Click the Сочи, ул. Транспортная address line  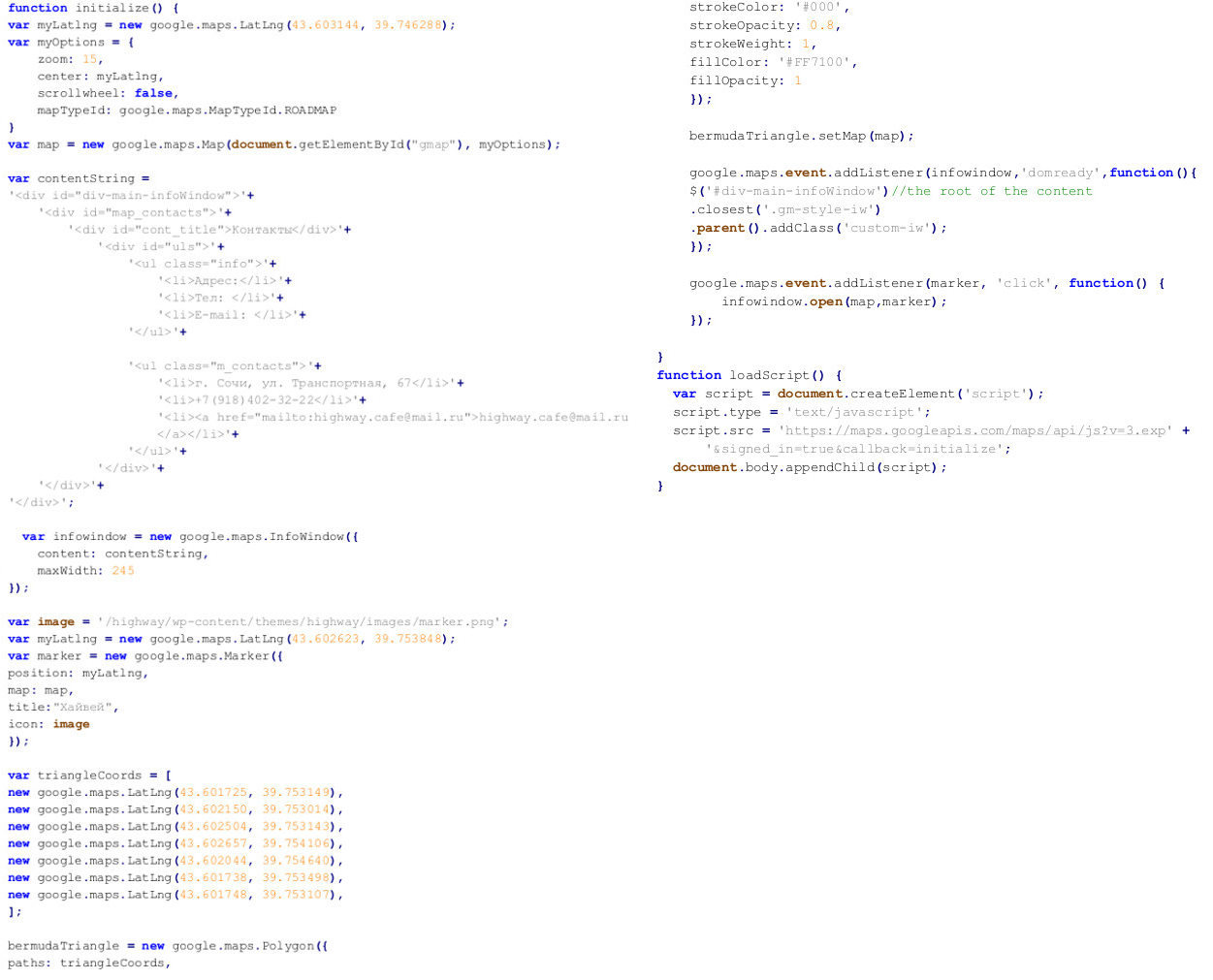[310, 383]
